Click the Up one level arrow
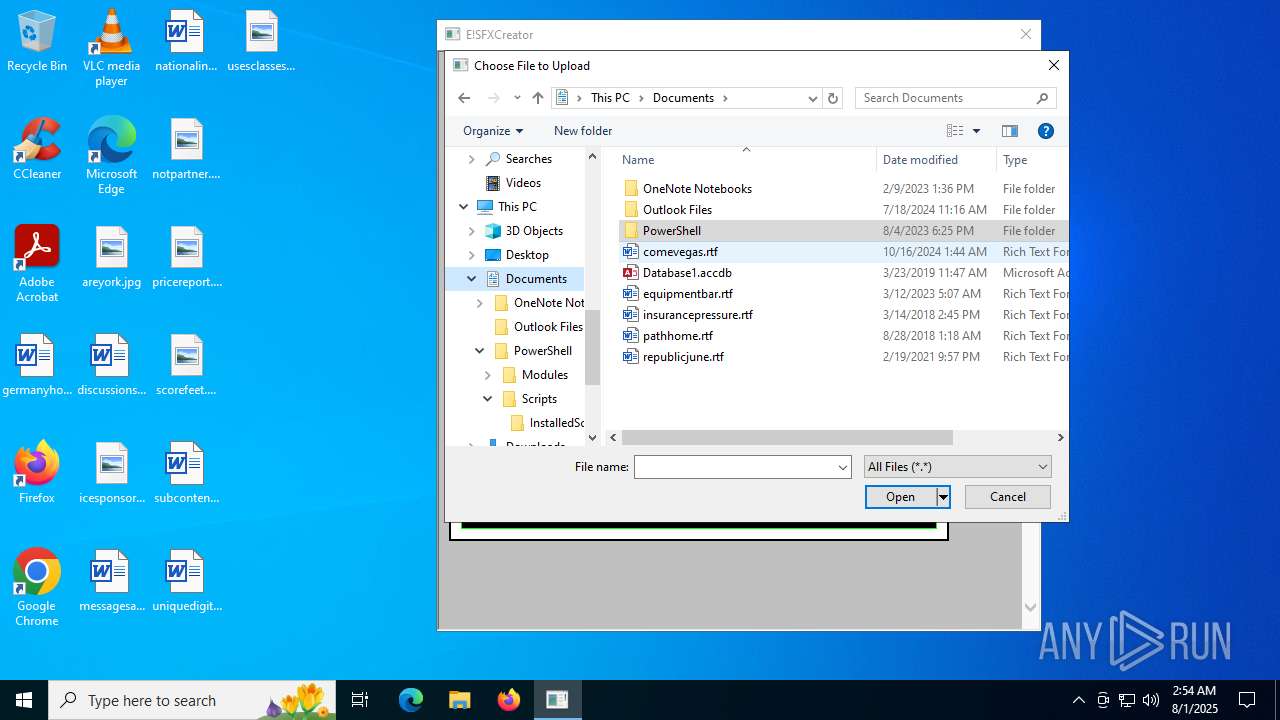The height and width of the screenshot is (720, 1280). [538, 98]
